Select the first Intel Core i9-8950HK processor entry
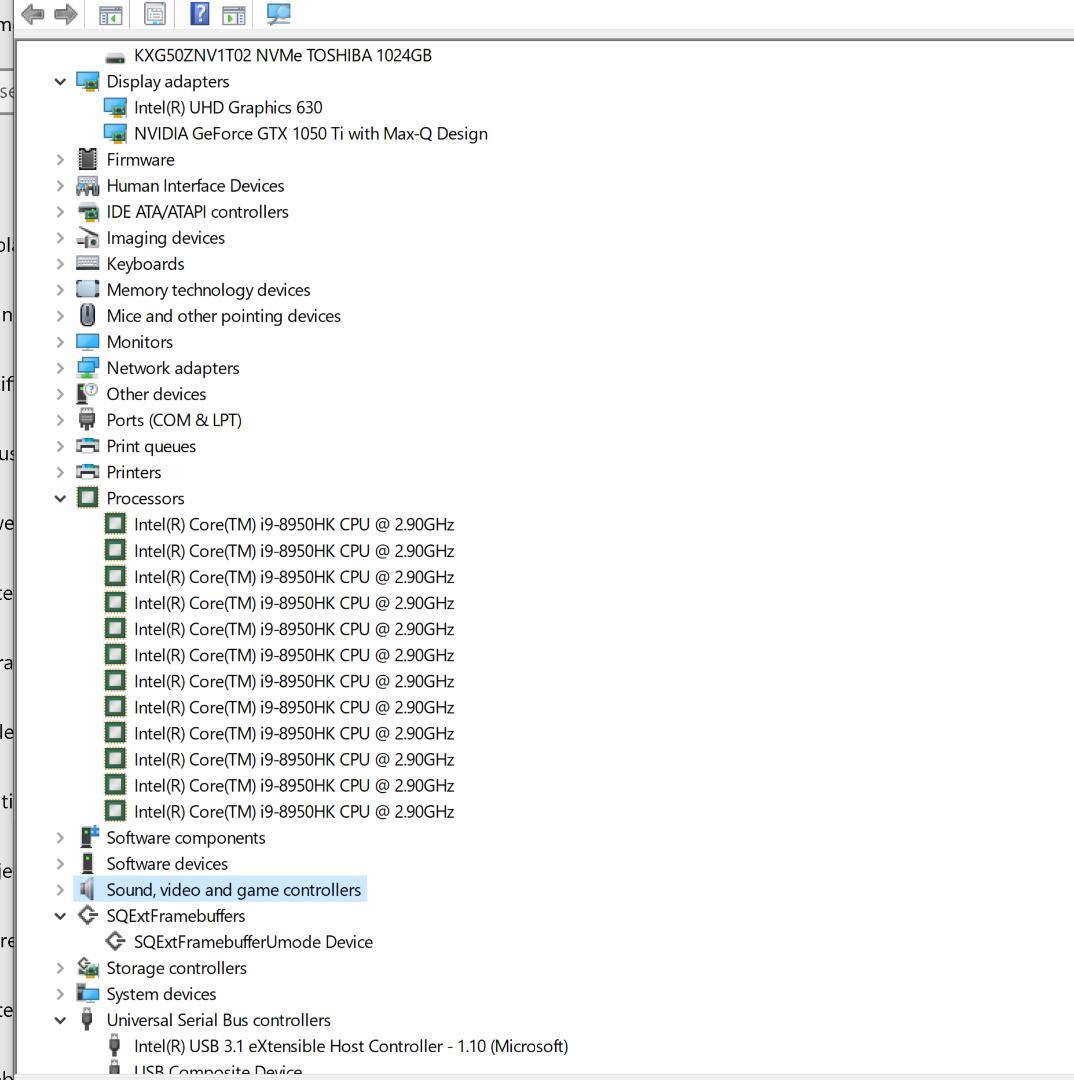This screenshot has height=1080, width=1074. click(293, 524)
